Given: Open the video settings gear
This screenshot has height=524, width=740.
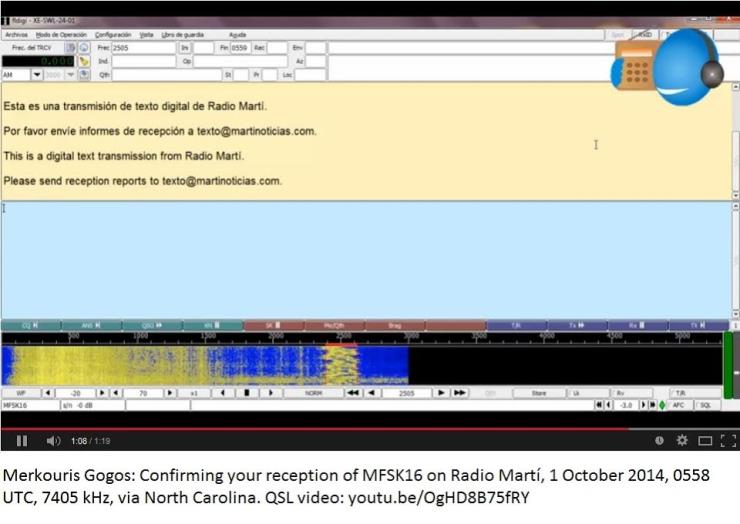Looking at the screenshot, I should (x=682, y=440).
